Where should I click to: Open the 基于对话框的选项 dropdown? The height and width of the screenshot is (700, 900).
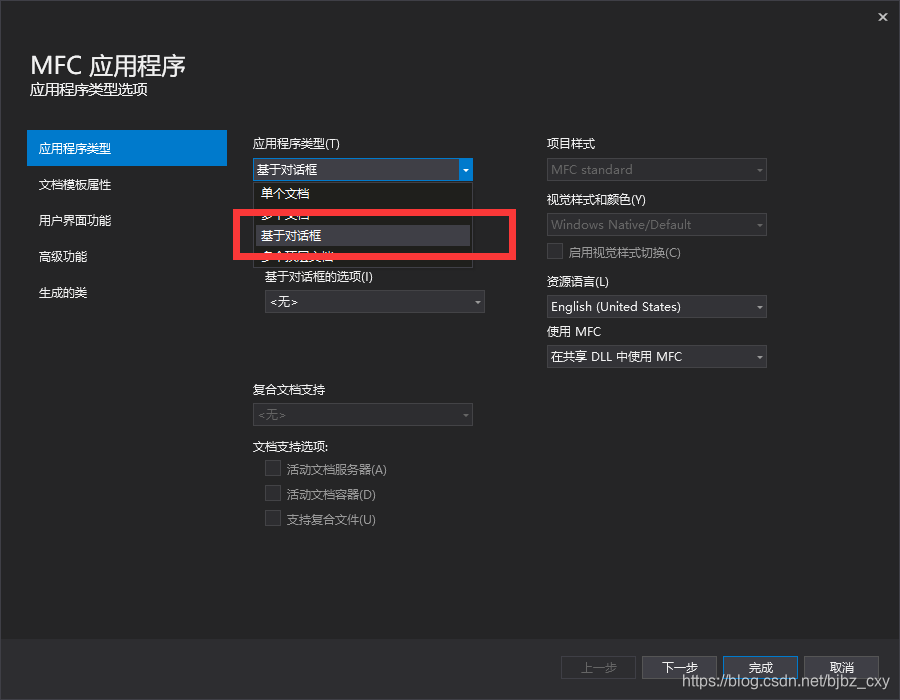click(x=374, y=300)
